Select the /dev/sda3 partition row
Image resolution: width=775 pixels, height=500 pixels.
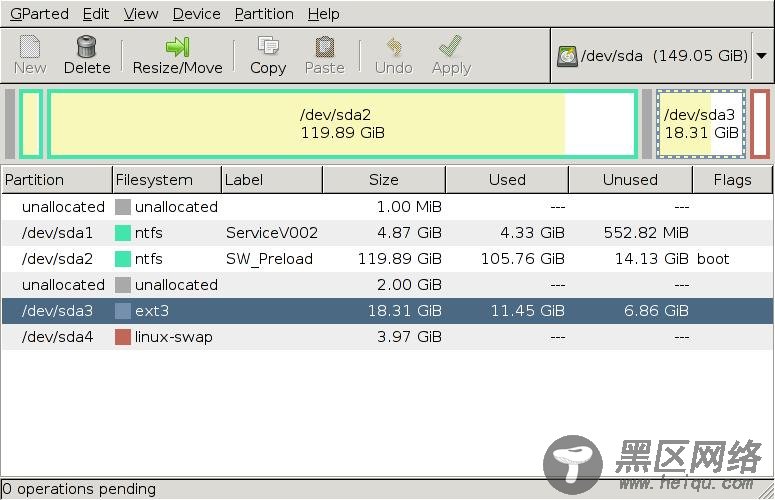pos(387,311)
